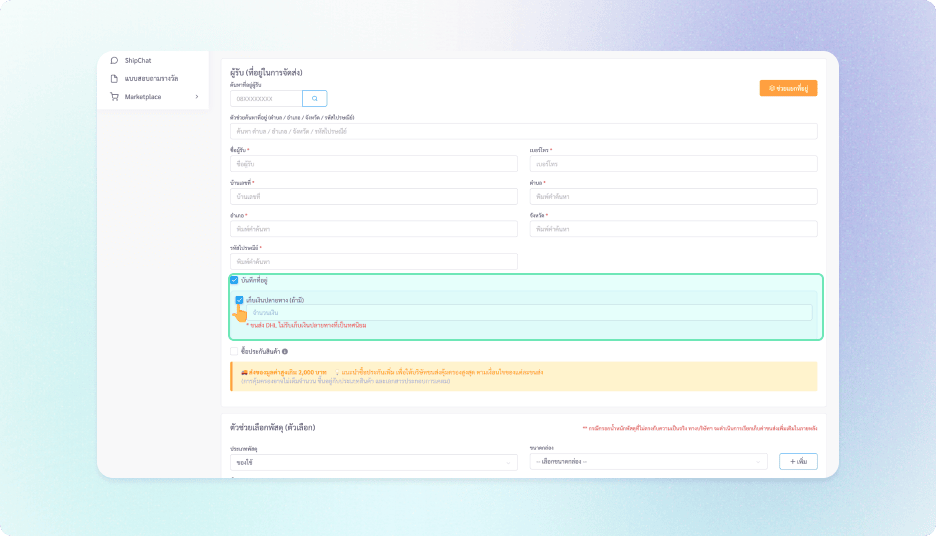Click the info icon beside product insurance

point(285,352)
